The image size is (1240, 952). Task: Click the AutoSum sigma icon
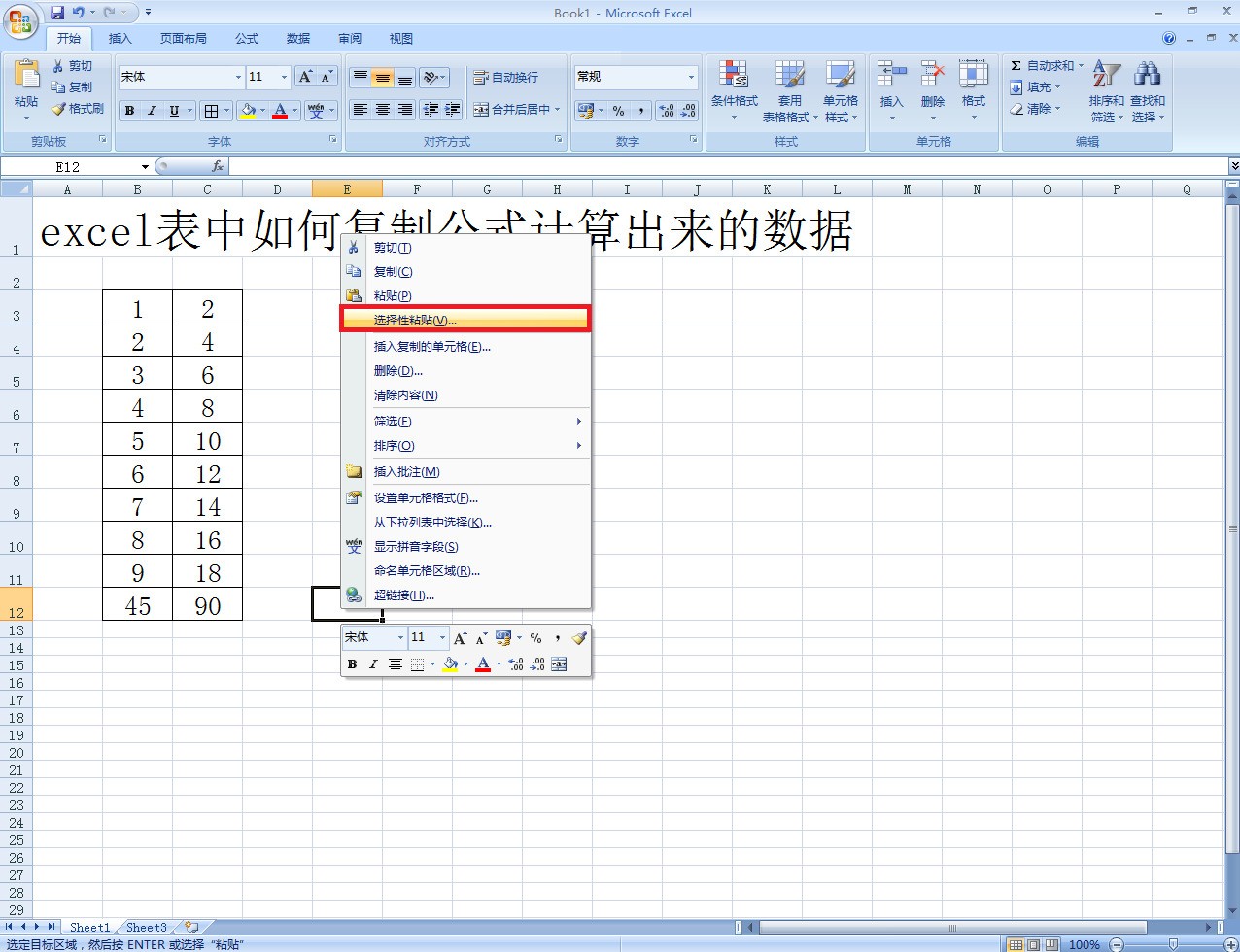1016,66
